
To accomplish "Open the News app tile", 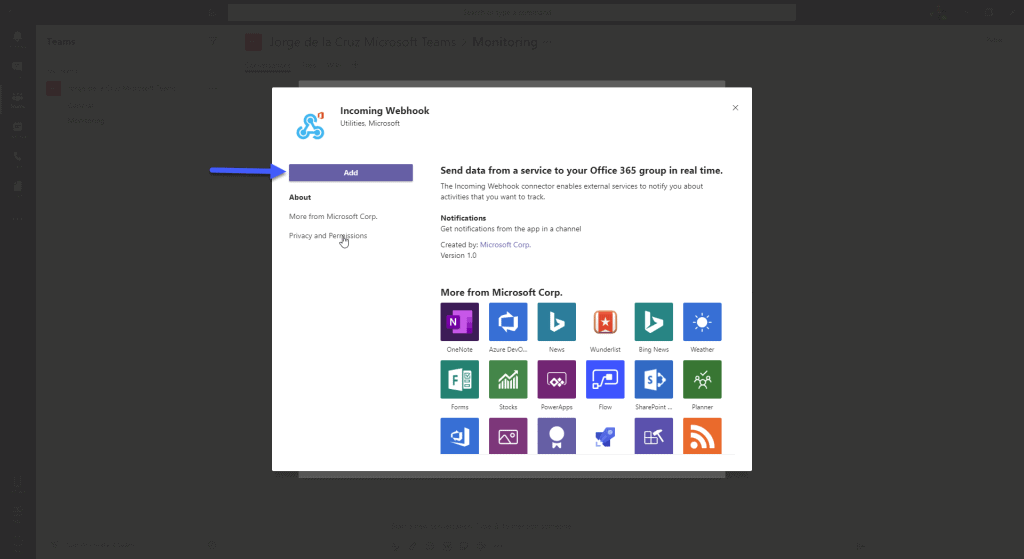I will pyautogui.click(x=556, y=321).
